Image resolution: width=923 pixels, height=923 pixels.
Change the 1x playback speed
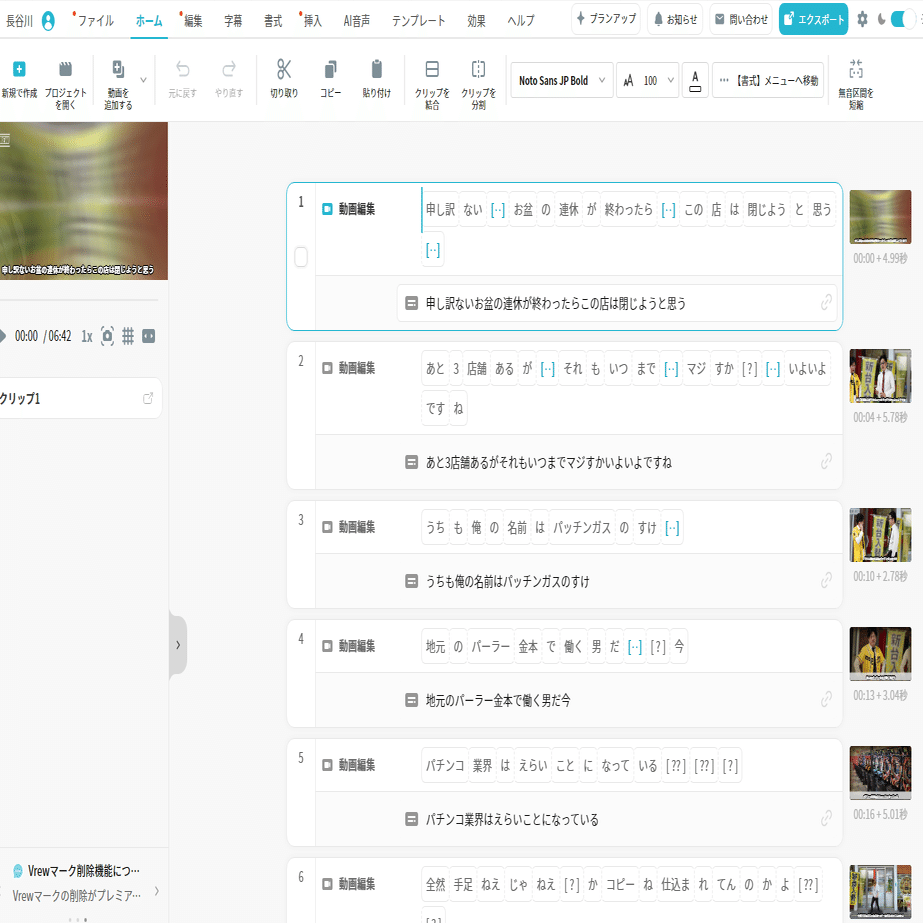point(87,336)
